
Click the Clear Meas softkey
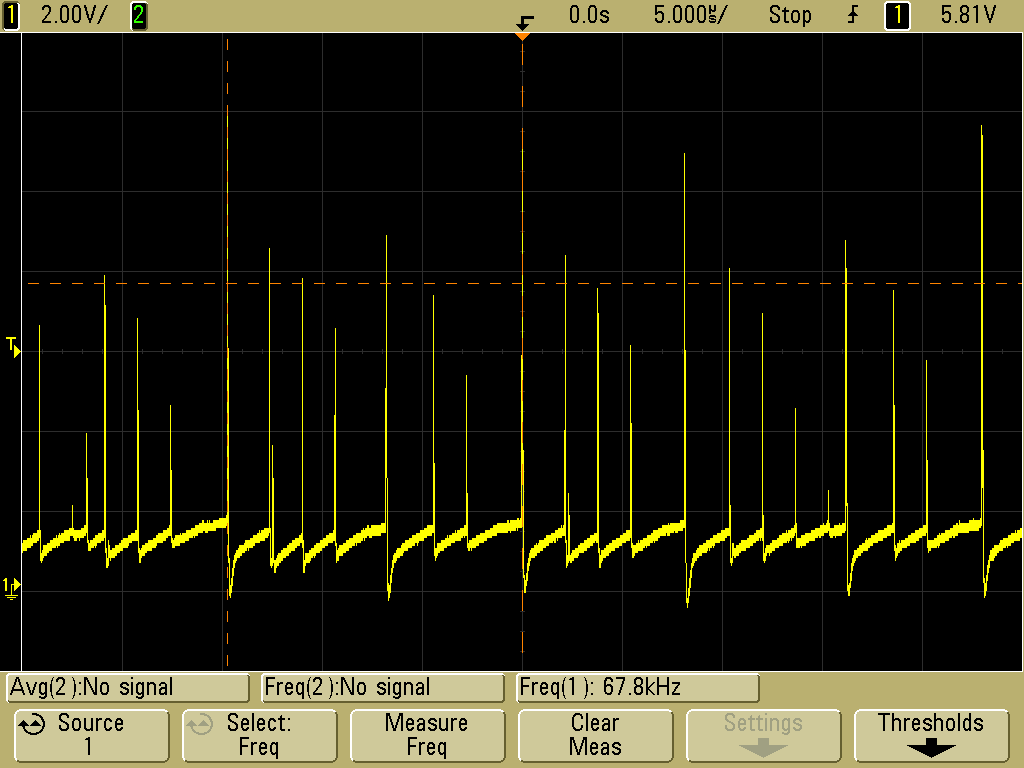point(595,736)
